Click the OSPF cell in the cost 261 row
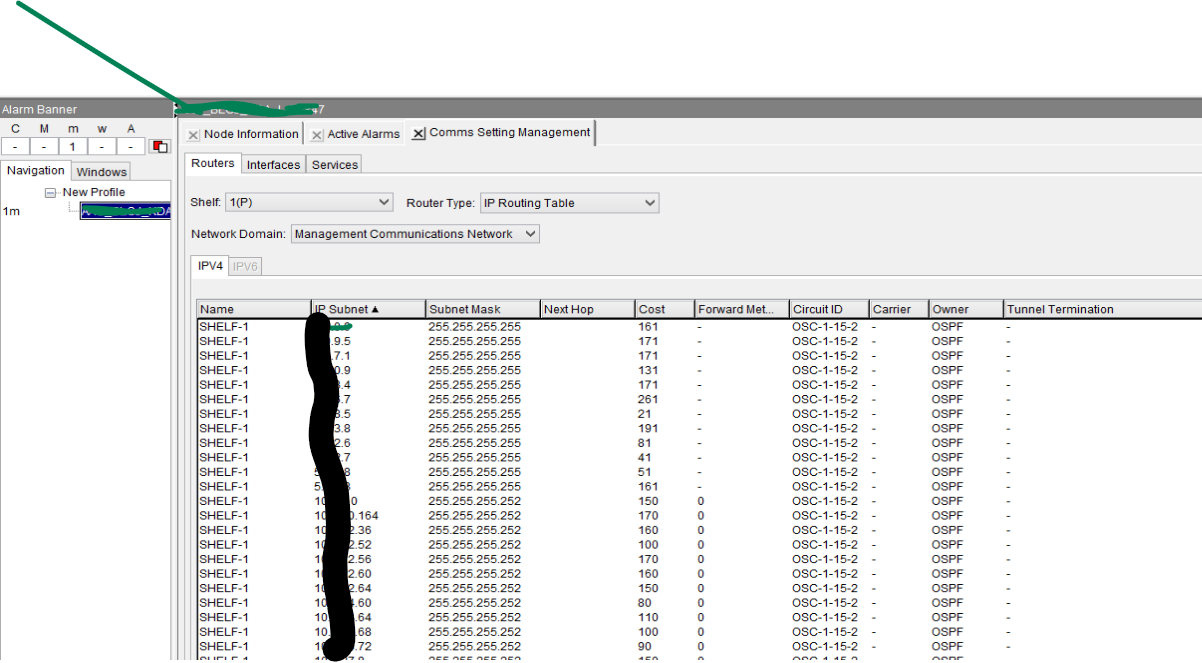Viewport: 1202px width, 663px height. 947,399
